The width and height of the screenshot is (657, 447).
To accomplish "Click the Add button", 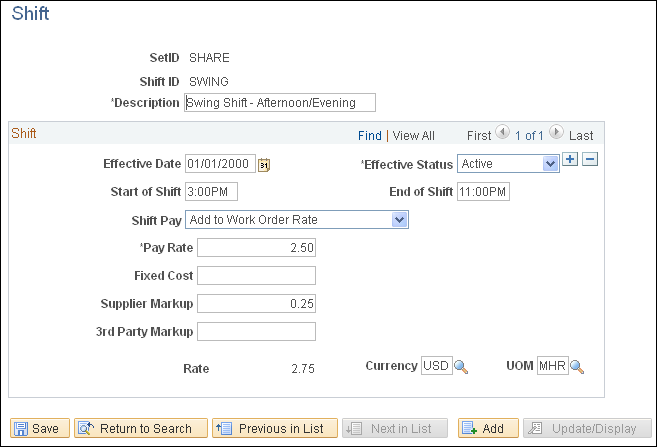I will (x=488, y=428).
